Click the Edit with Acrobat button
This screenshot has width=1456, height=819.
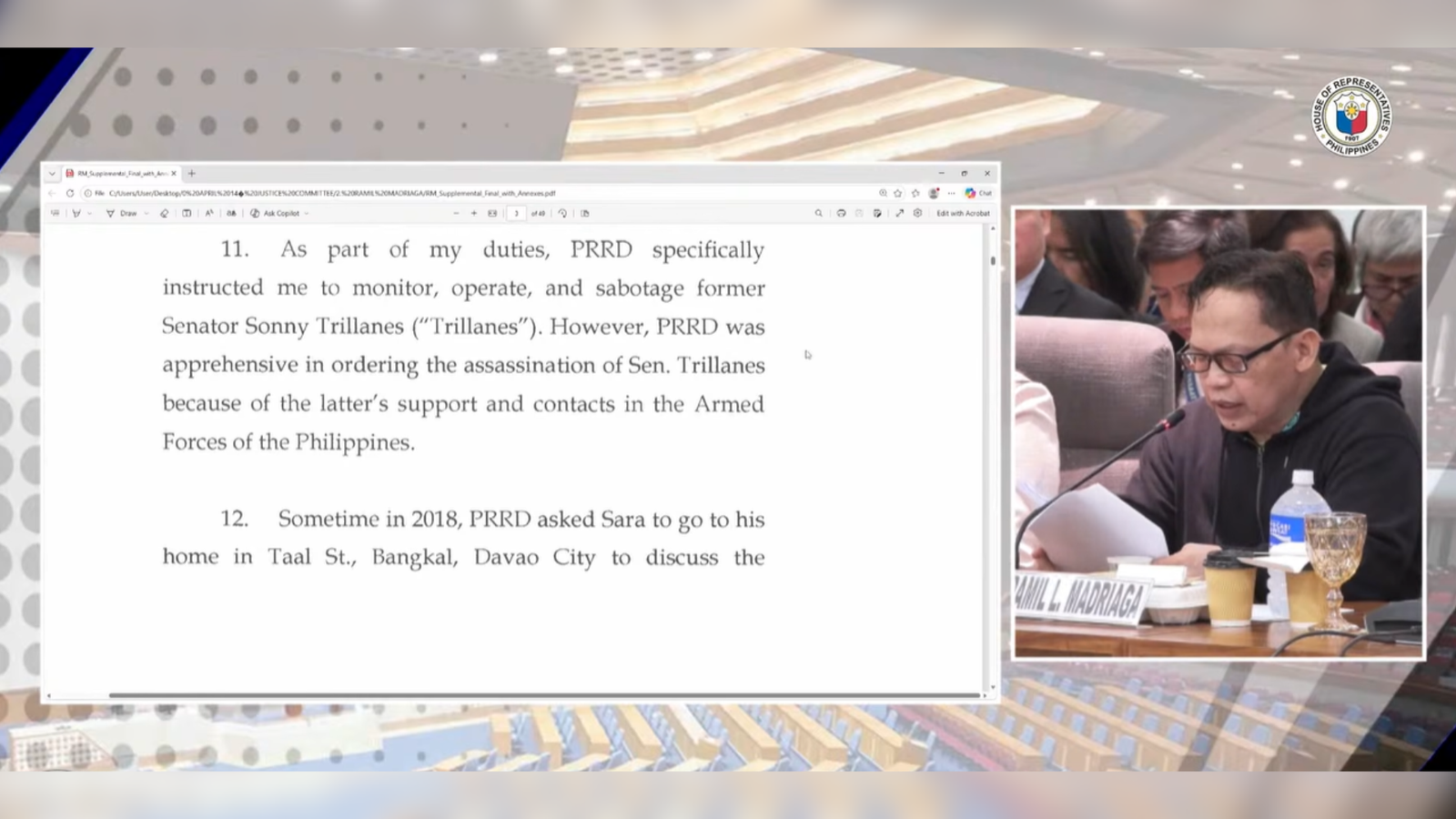(x=963, y=213)
